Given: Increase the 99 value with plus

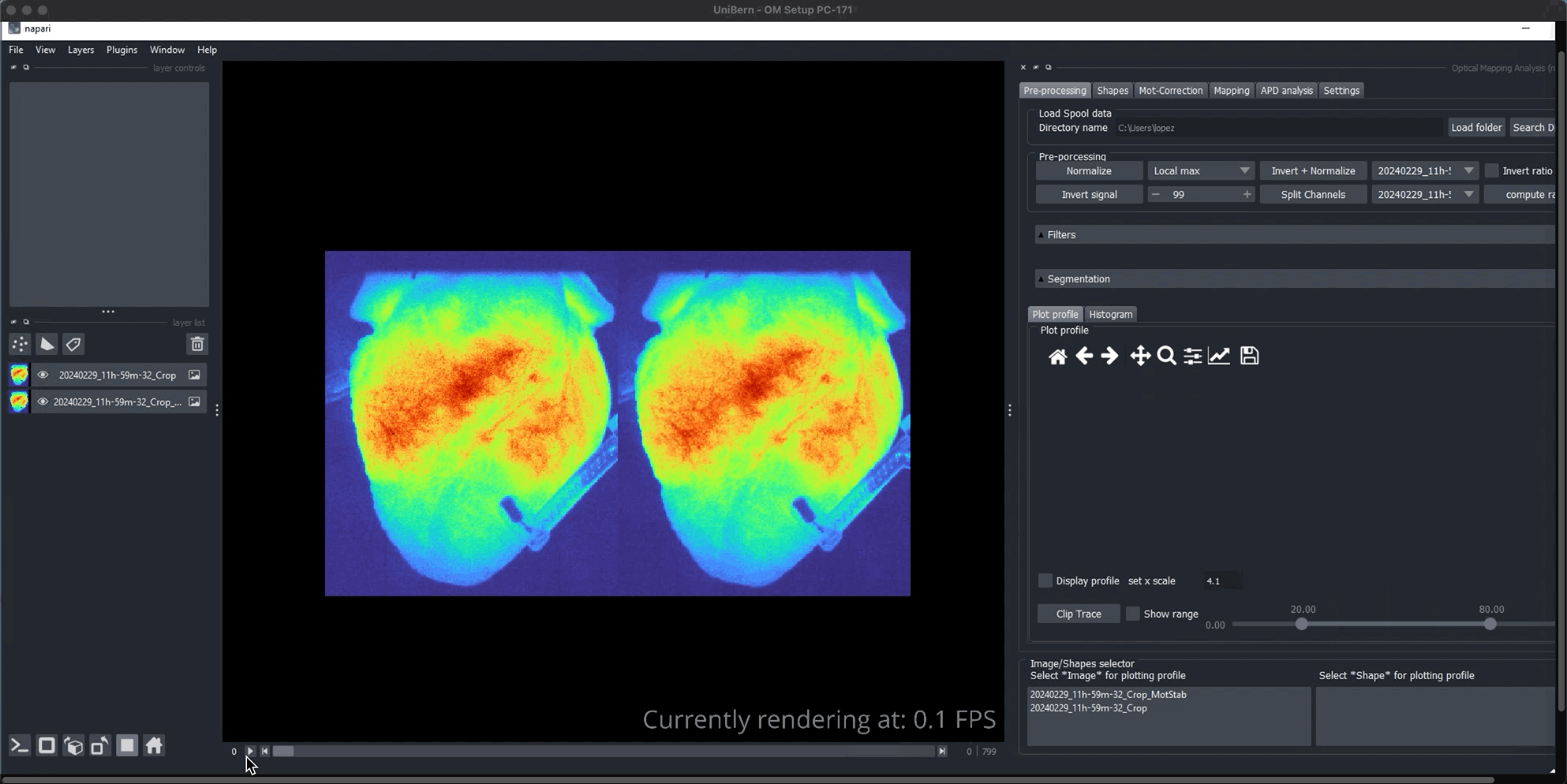Looking at the screenshot, I should pyautogui.click(x=1247, y=195).
